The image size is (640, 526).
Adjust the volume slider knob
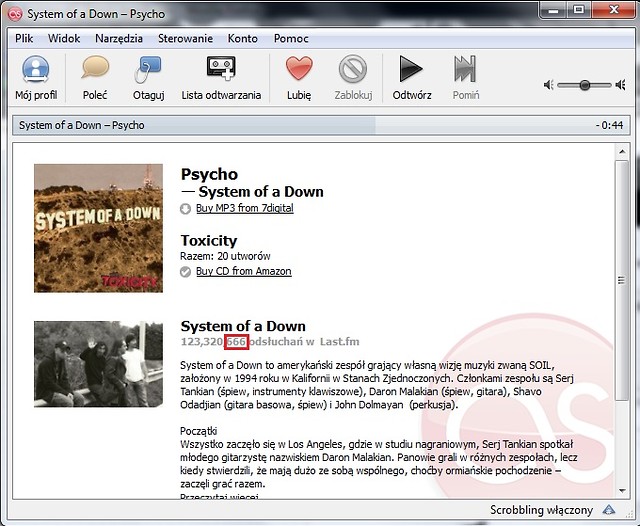click(x=584, y=85)
